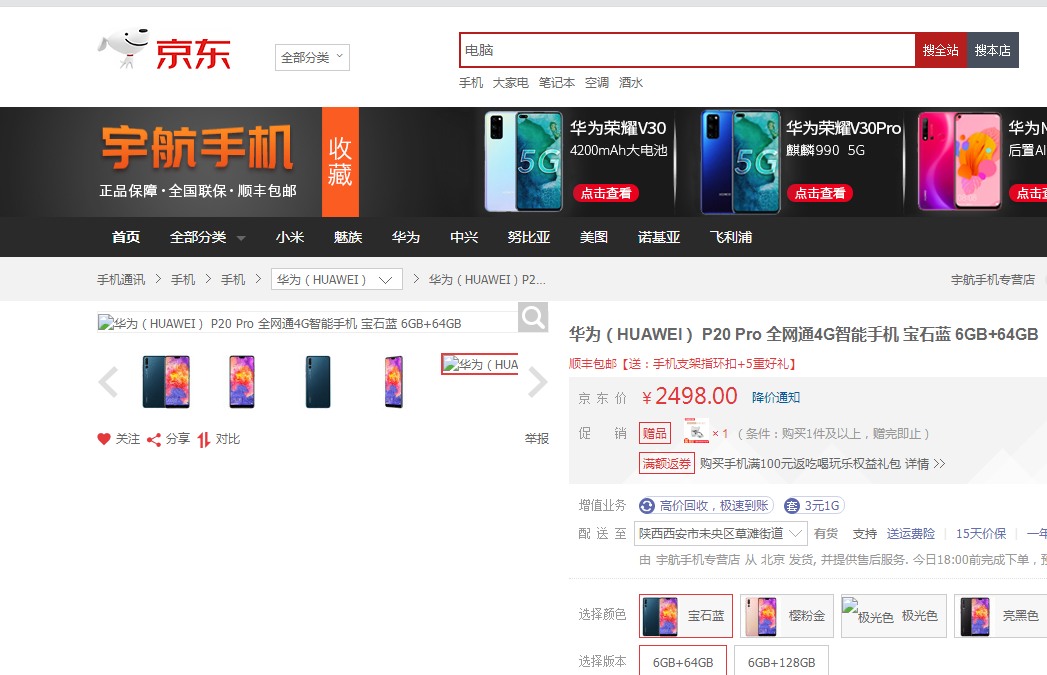The image size is (1047, 675).
Task: Click 点击查看 under 华为荣耀V30
Action: point(606,193)
